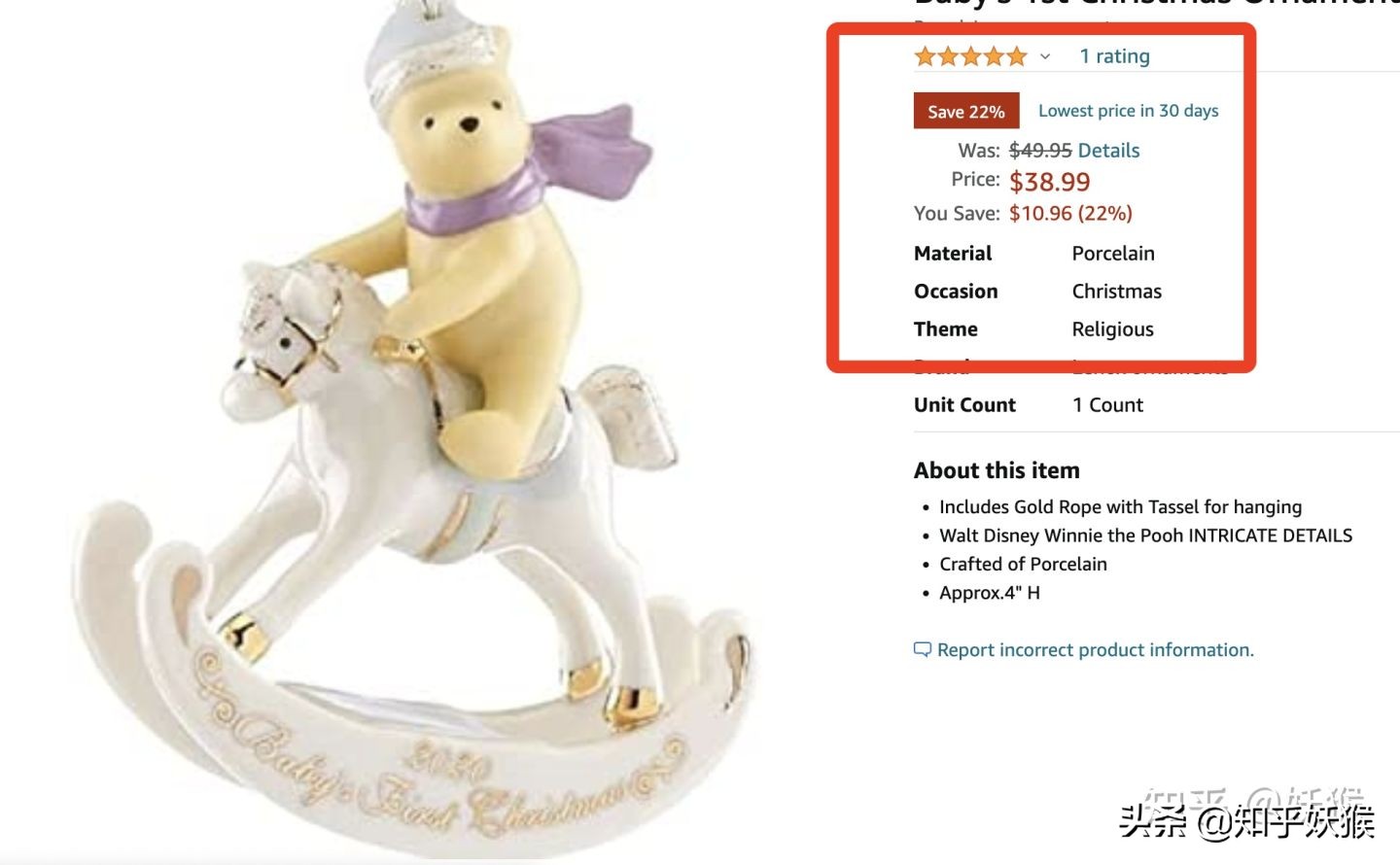Select the Occasion attribute label
1400x865 pixels.
click(956, 292)
